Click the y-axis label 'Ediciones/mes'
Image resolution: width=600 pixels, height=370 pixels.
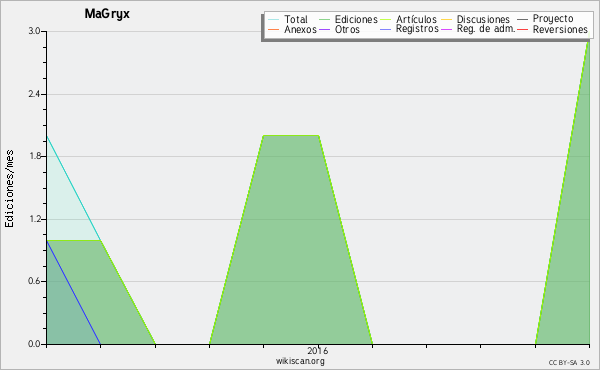9,189
